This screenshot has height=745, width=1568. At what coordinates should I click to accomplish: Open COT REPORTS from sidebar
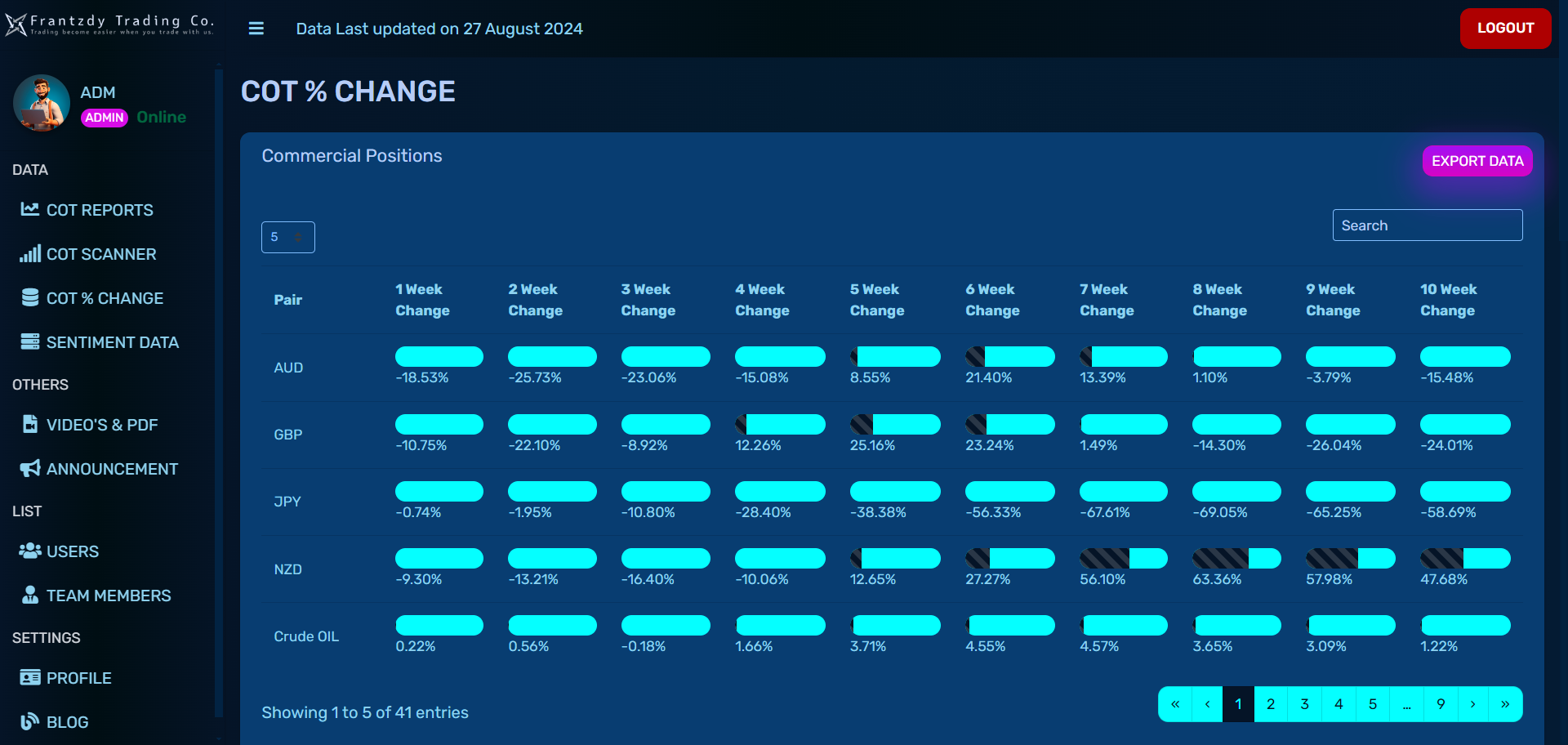pos(100,210)
